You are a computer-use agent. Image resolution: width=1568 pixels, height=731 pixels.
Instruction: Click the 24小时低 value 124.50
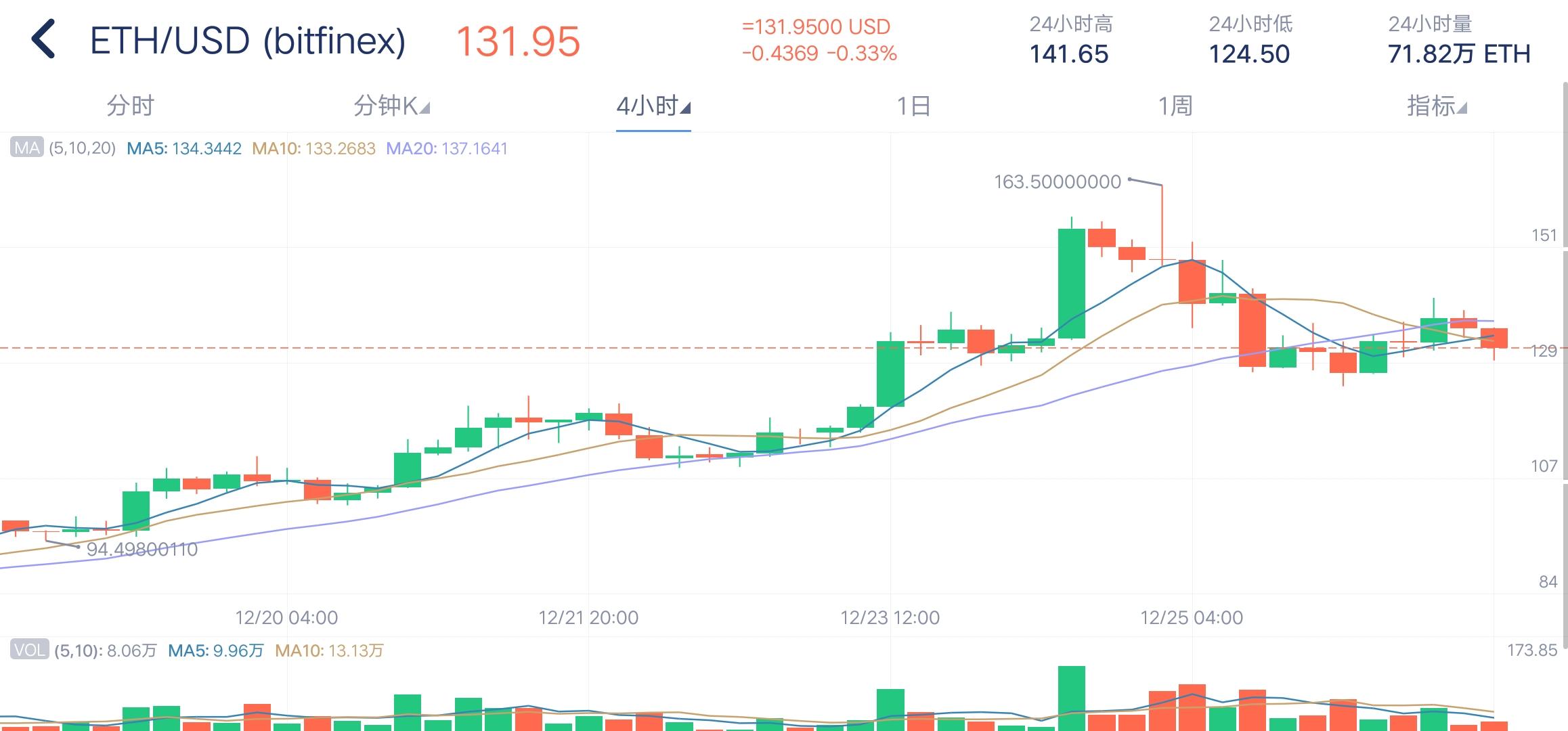point(1249,54)
